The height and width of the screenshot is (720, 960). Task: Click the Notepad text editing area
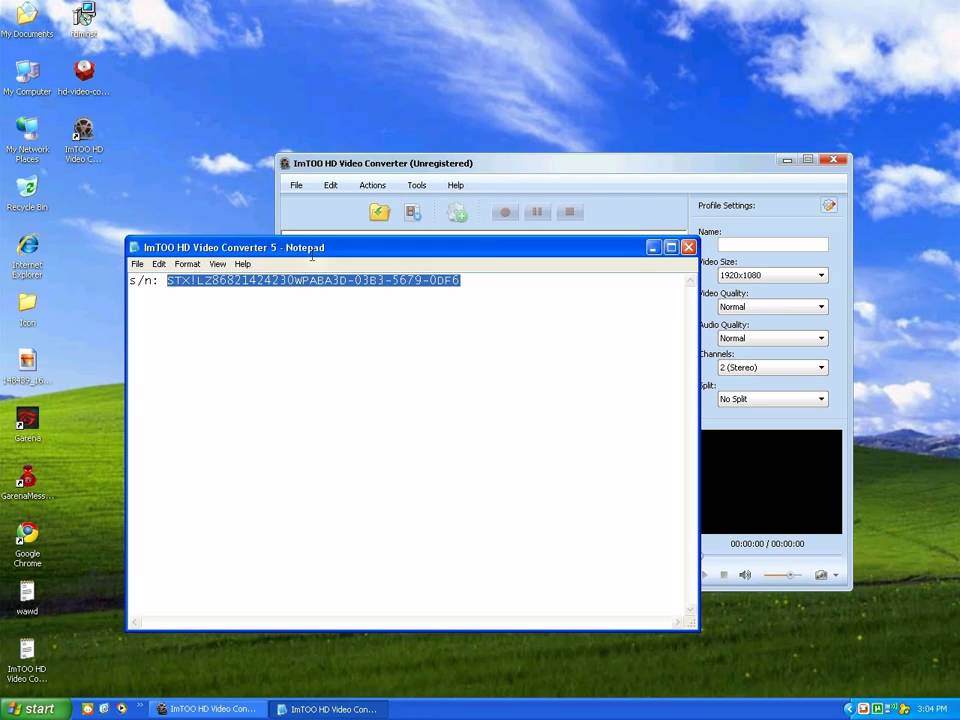(x=407, y=444)
